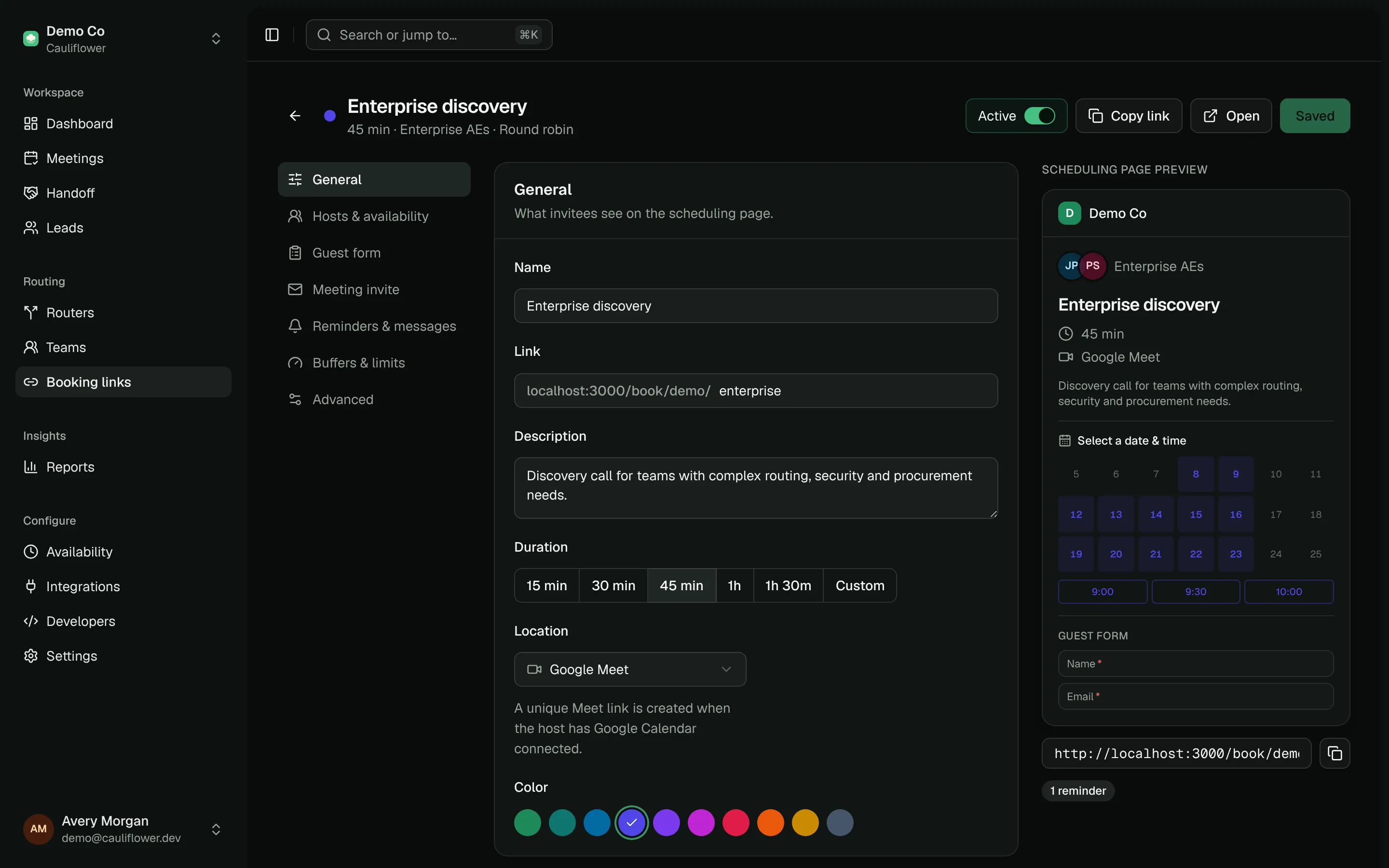Click the copy icon beside preview URL
1389x868 pixels.
1335,753
